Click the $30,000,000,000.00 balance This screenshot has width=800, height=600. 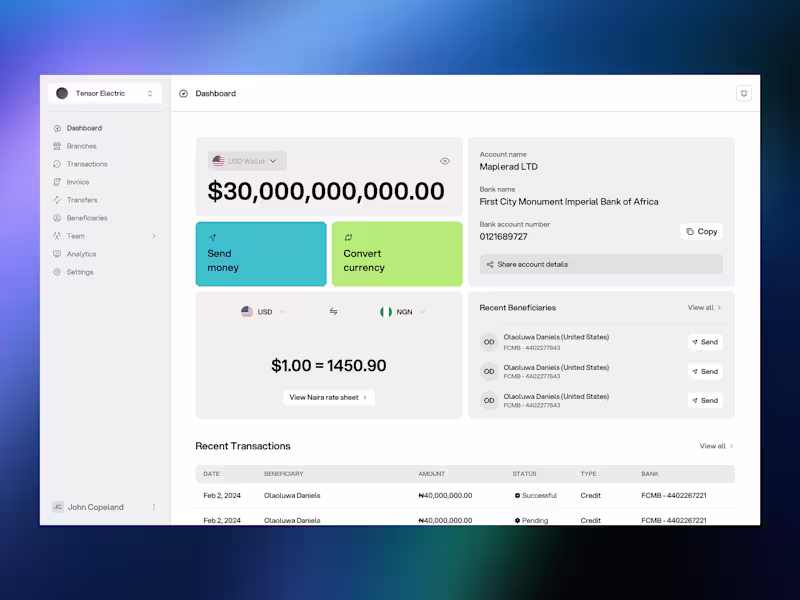326,191
